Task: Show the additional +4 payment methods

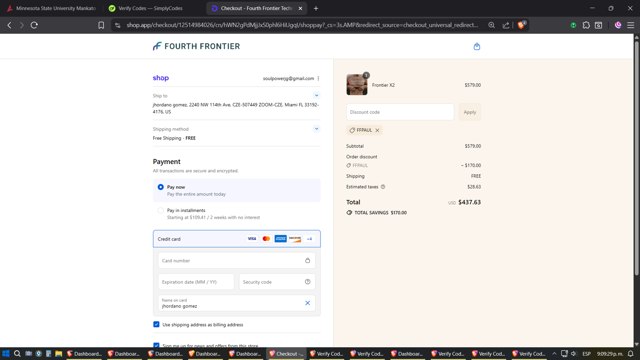Action: tap(309, 239)
